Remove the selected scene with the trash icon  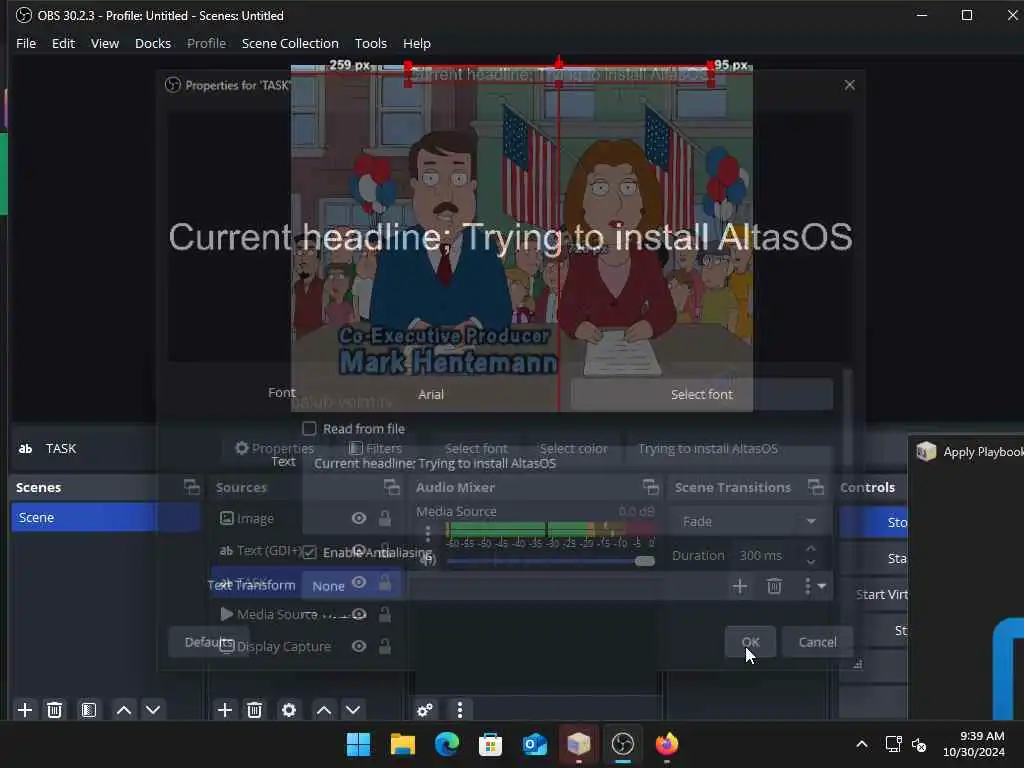coord(55,710)
